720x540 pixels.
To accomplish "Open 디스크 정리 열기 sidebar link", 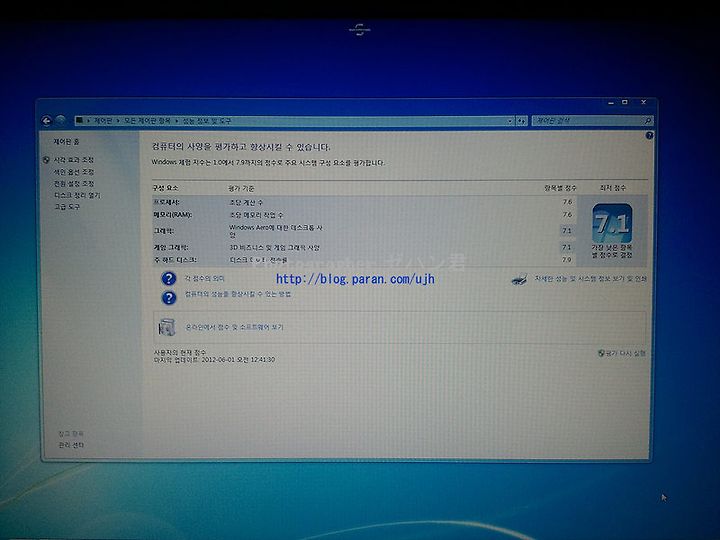I will [77, 195].
